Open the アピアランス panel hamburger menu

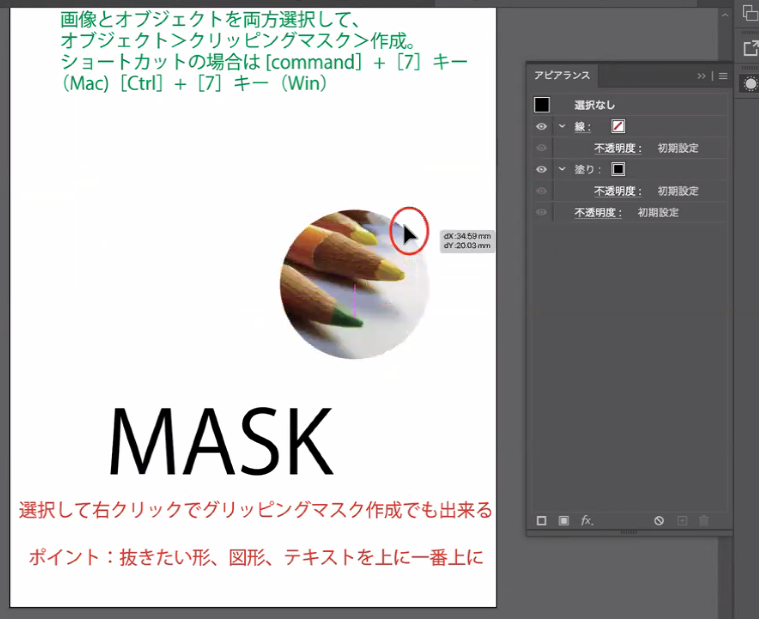coord(722,76)
